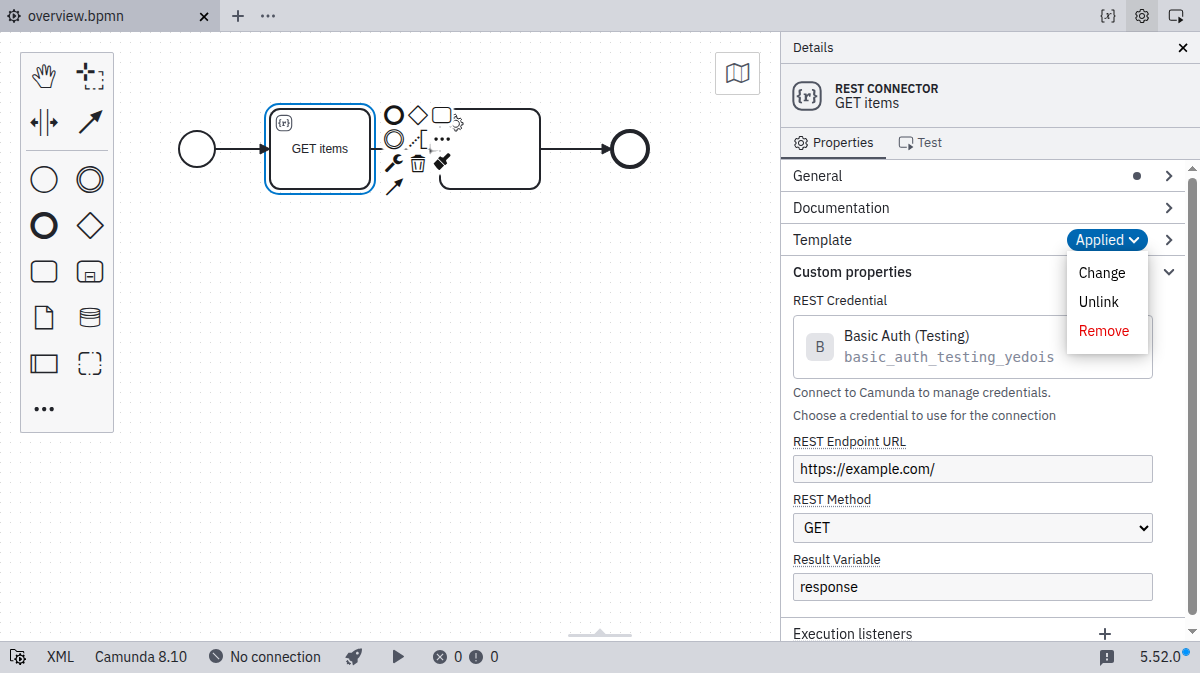Open the Properties tab
Image resolution: width=1200 pixels, height=673 pixels.
[x=833, y=143]
